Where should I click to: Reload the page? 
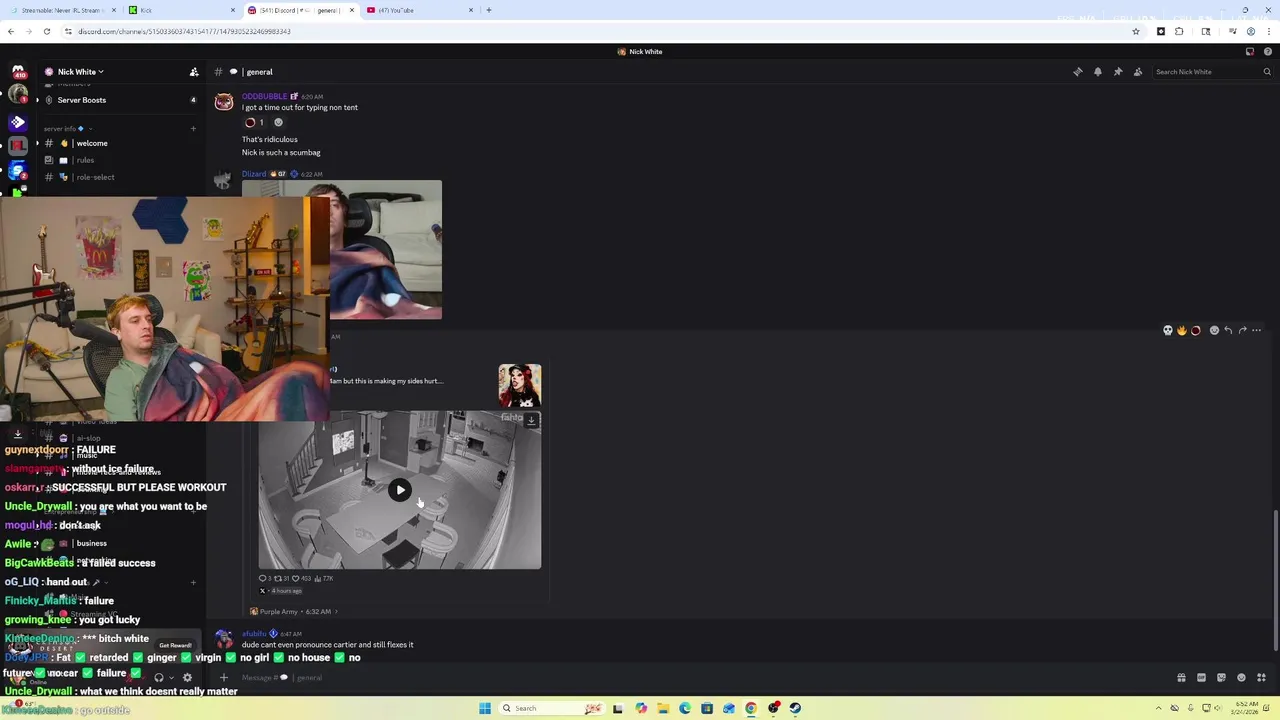pos(46,31)
